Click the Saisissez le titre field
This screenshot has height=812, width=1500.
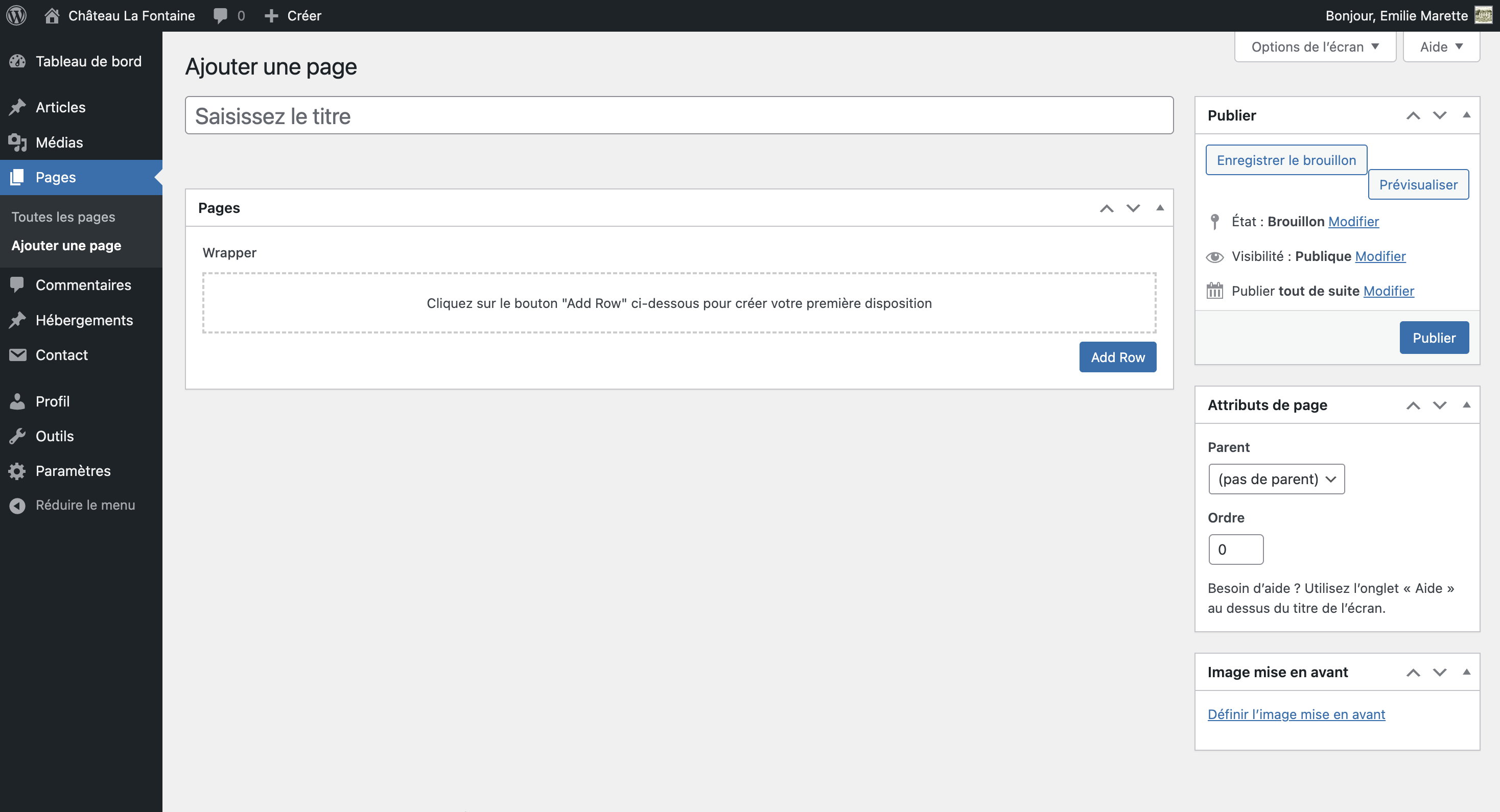[x=678, y=115]
